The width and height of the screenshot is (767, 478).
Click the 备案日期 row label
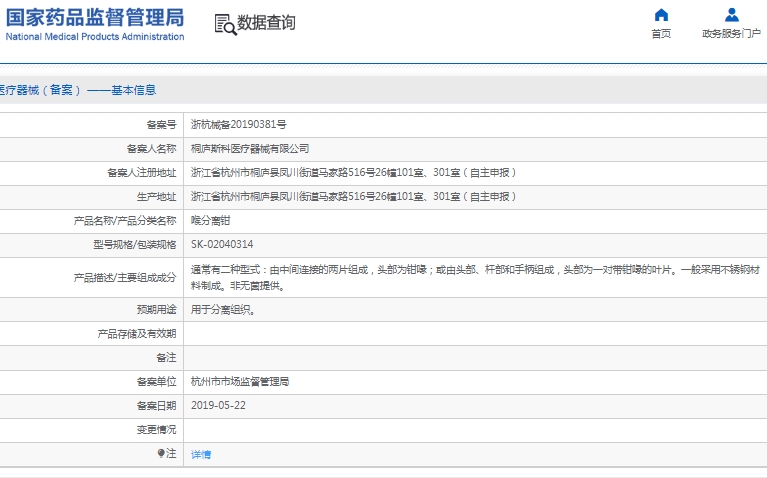157,406
